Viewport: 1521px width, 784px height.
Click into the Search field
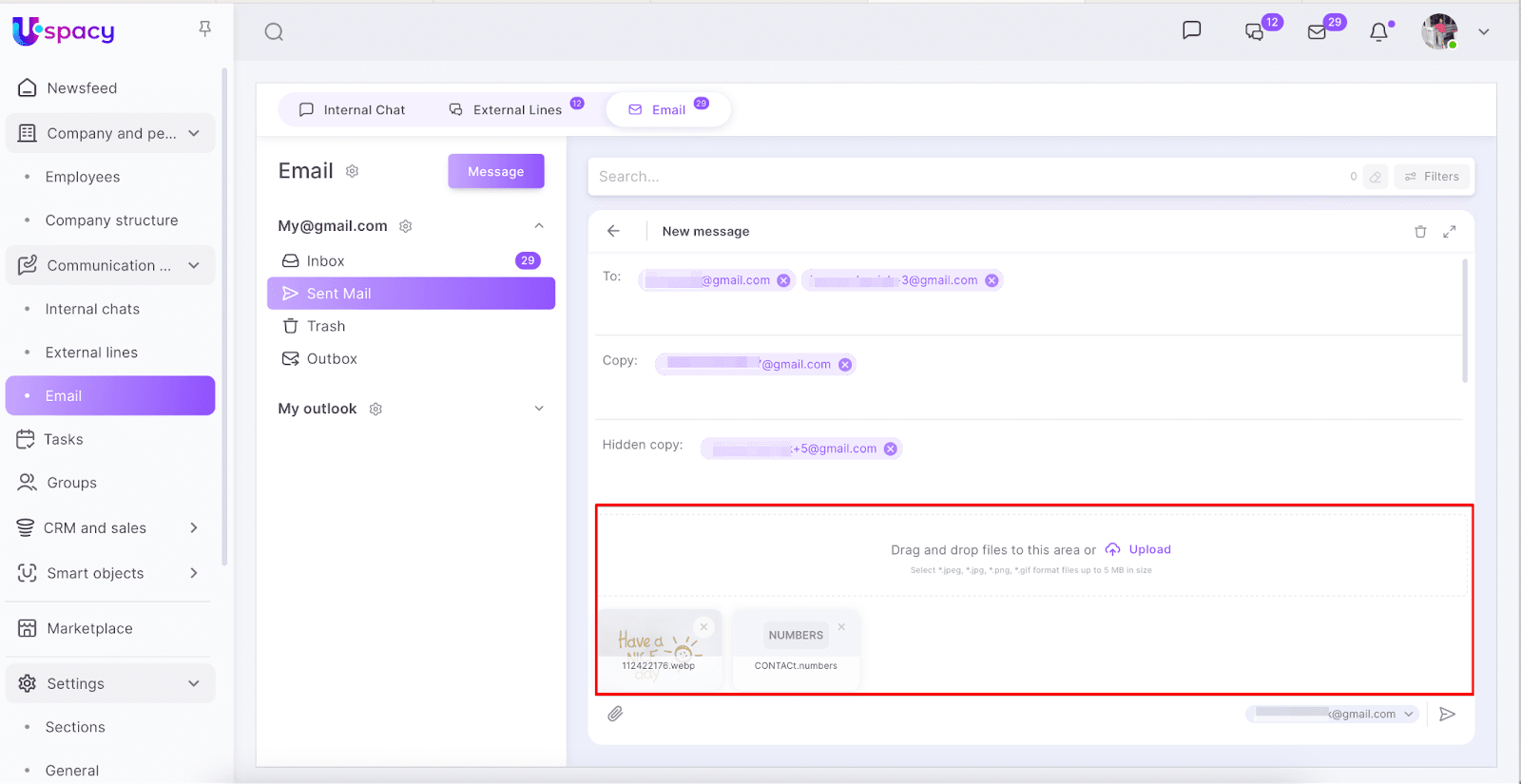click(968, 177)
